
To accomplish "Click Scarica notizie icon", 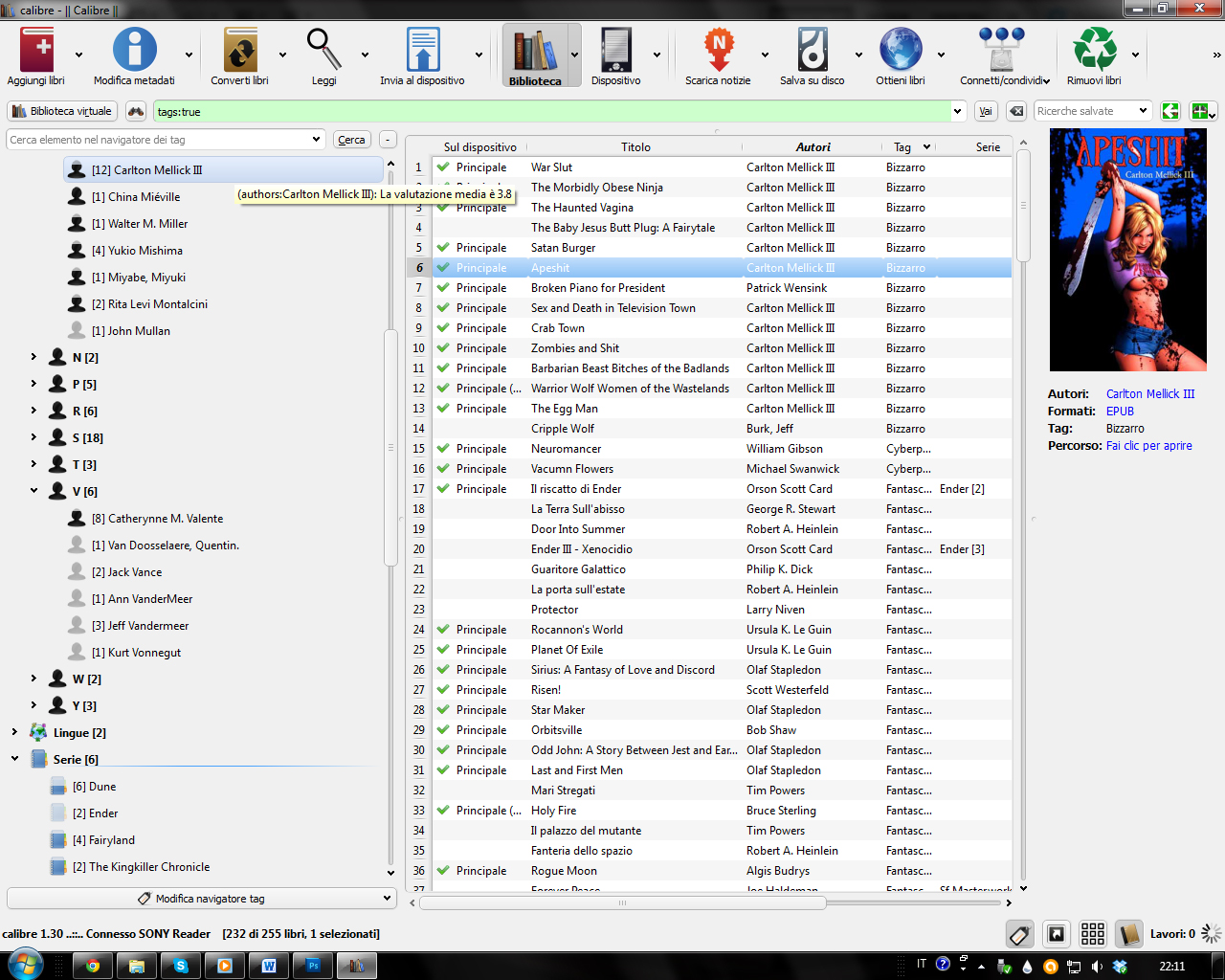I will click(718, 51).
